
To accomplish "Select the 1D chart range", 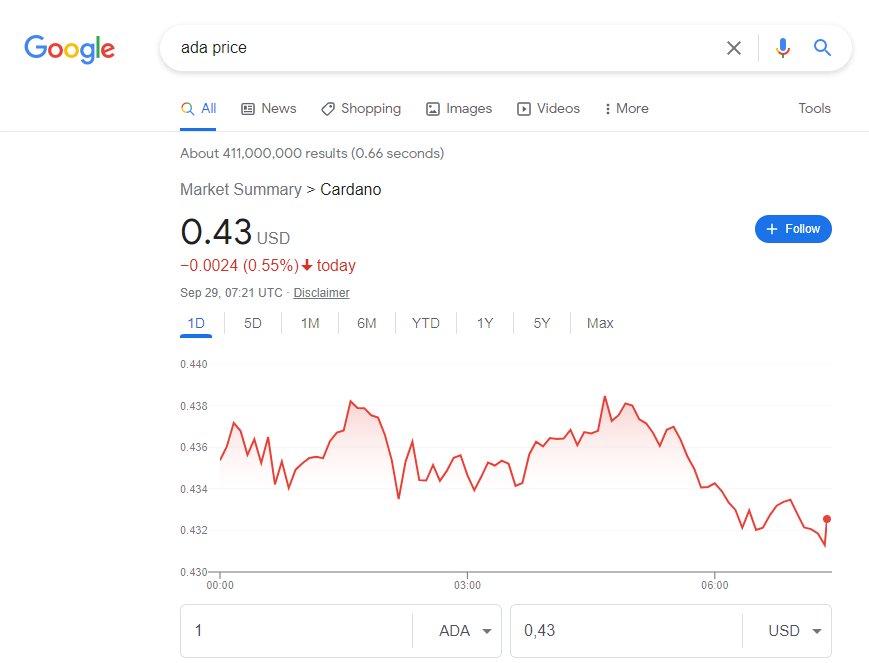I will click(196, 323).
